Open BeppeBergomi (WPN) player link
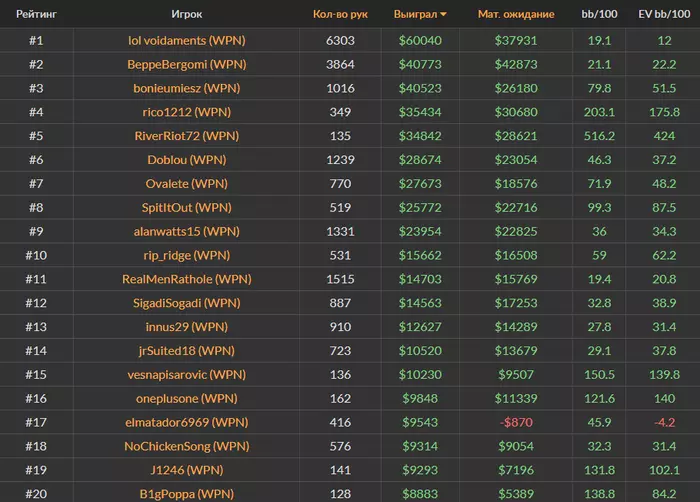700x502 pixels. click(x=187, y=65)
